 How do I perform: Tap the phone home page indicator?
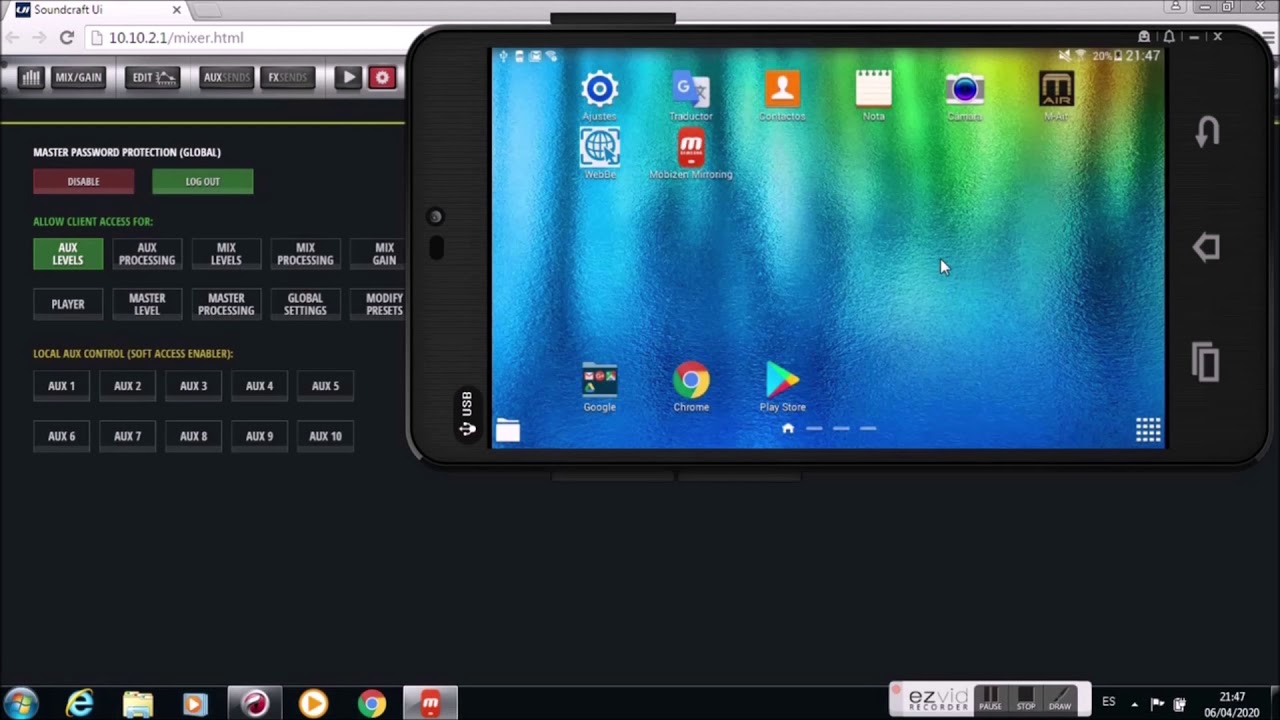click(x=788, y=428)
